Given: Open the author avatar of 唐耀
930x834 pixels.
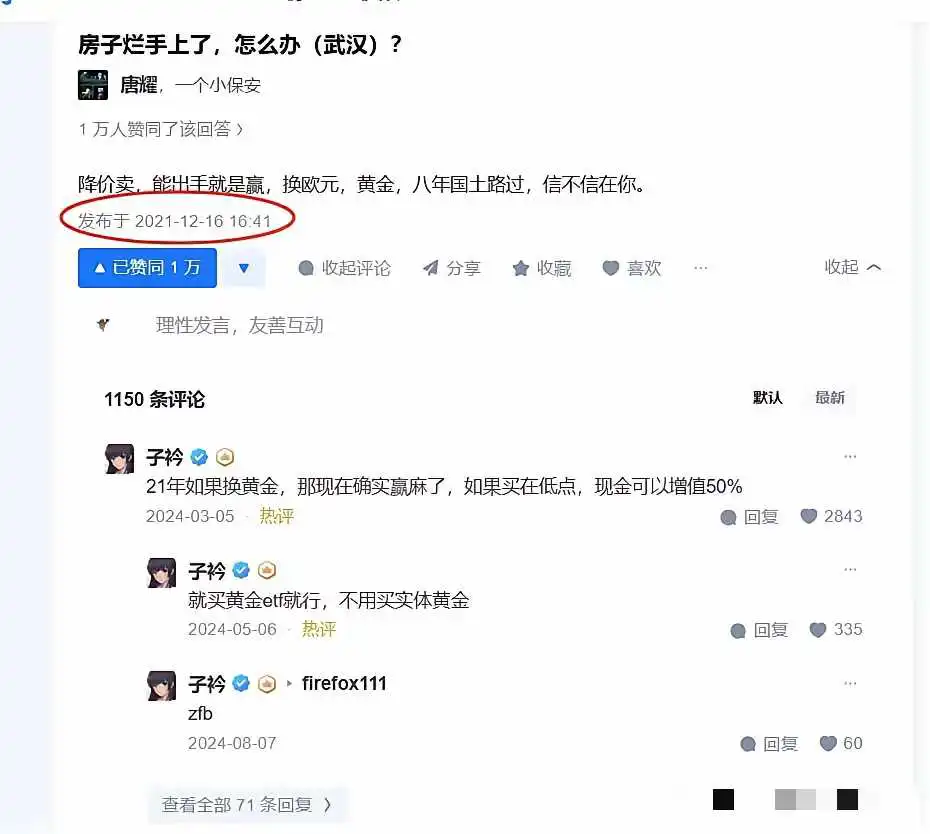Looking at the screenshot, I should point(93,85).
